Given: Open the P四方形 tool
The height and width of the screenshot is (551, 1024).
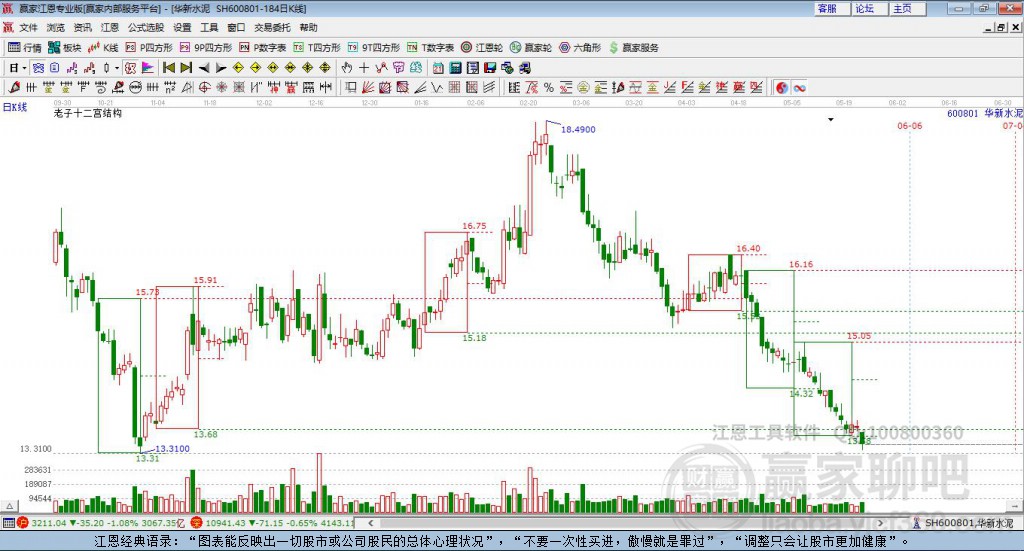Looking at the screenshot, I should [149, 48].
